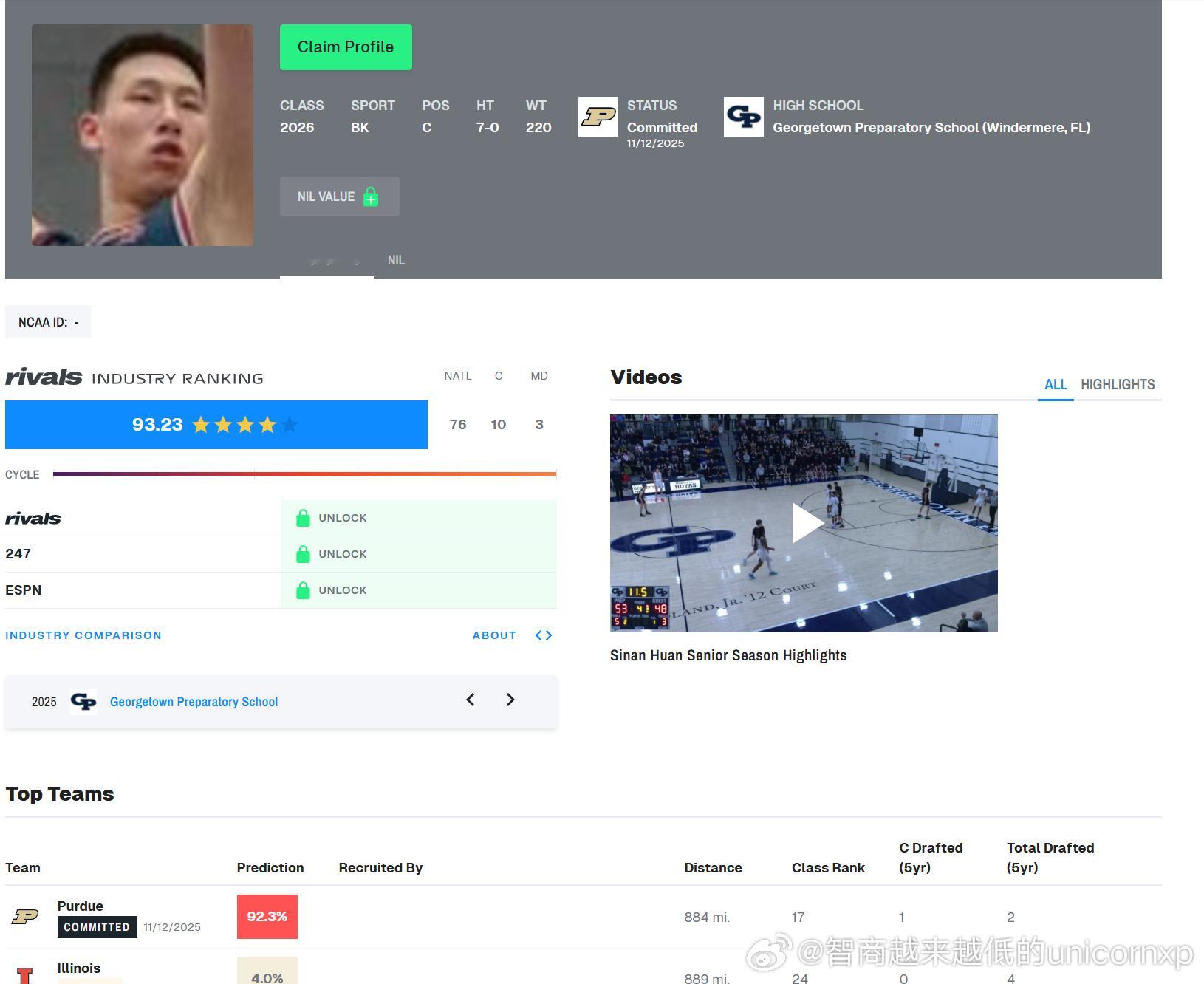Switch to the NIL tab

(x=396, y=260)
